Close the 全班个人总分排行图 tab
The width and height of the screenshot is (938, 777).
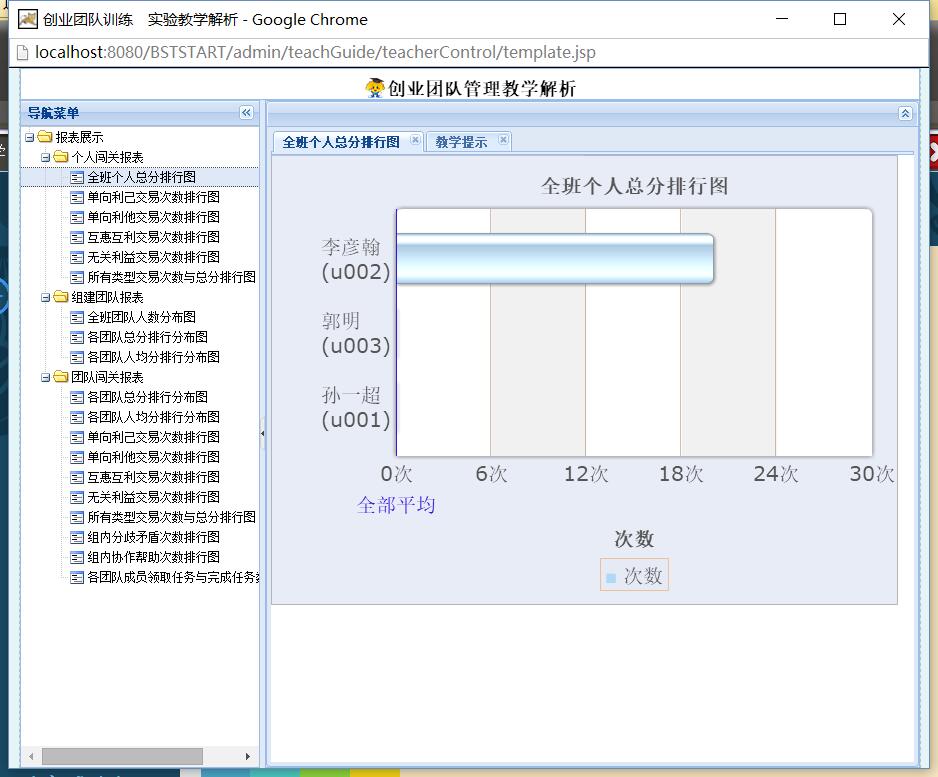pyautogui.click(x=415, y=141)
